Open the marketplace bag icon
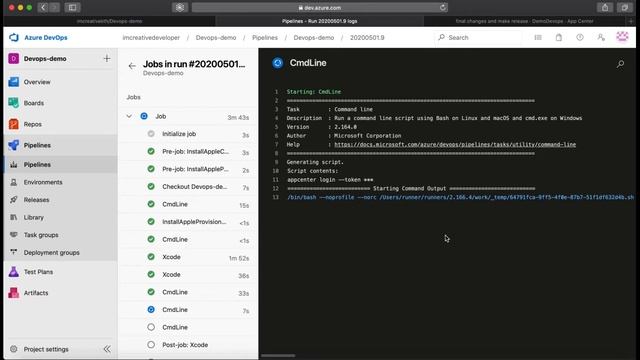640x360 pixels. pyautogui.click(x=559, y=38)
